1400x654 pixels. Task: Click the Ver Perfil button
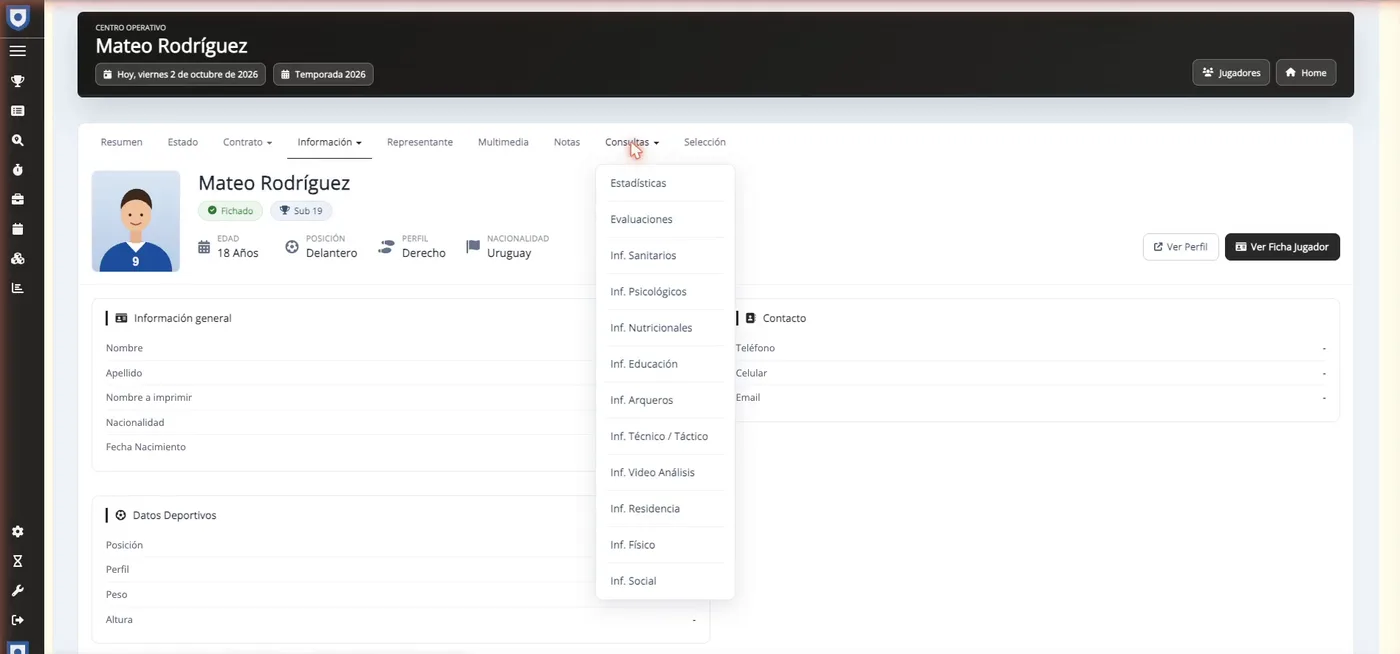[1180, 247]
